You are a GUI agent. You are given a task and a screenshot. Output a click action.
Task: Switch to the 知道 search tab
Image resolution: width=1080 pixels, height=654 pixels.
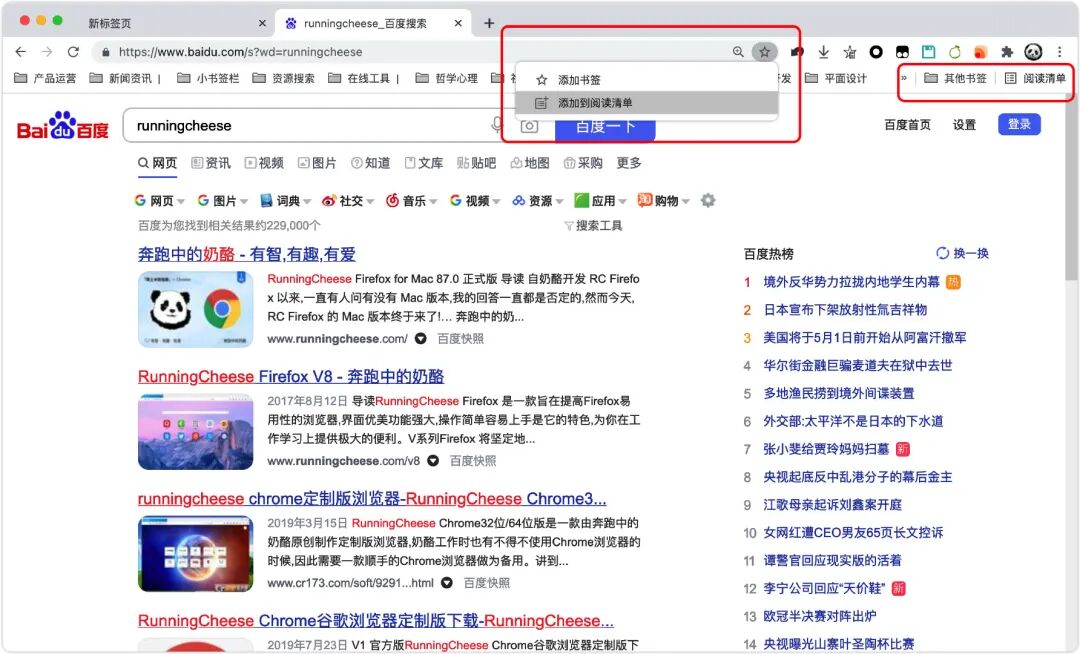(371, 163)
